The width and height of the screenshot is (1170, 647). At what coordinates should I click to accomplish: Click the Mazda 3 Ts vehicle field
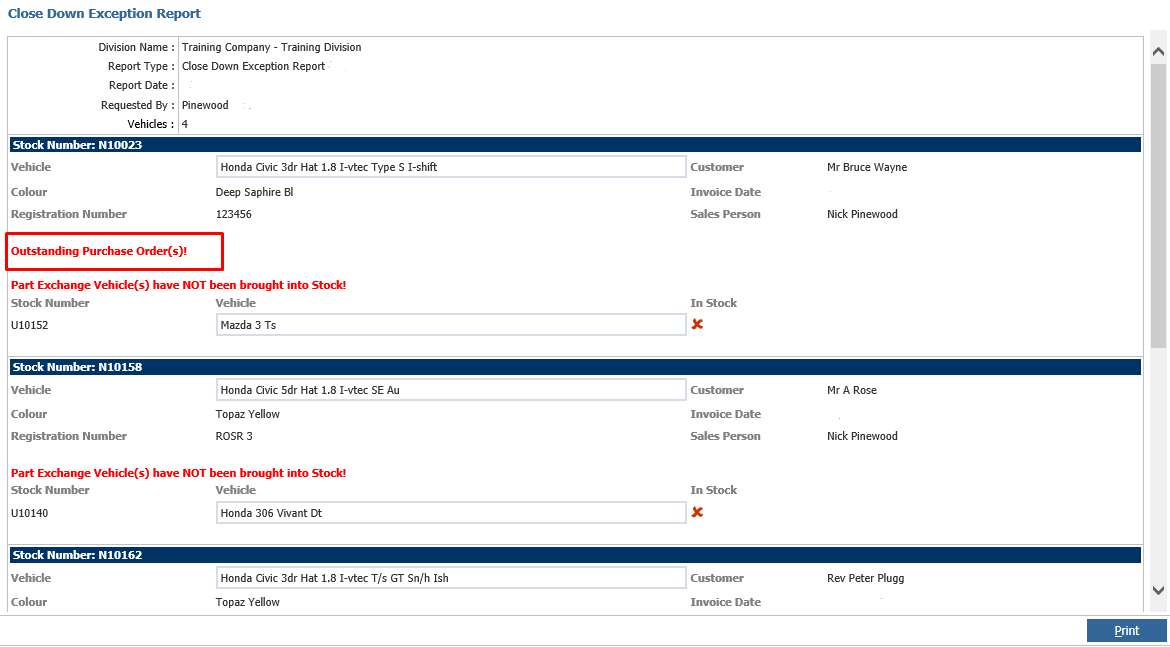[x=451, y=325]
